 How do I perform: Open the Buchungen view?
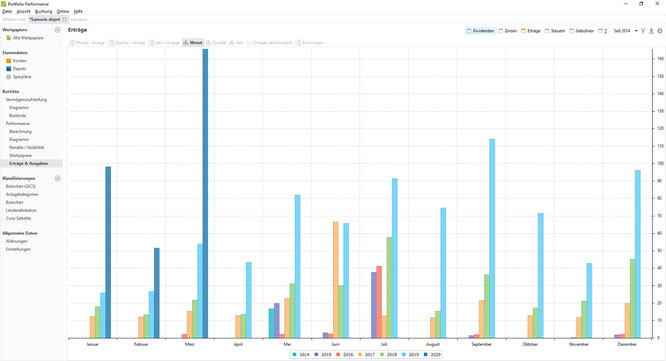click(x=310, y=43)
